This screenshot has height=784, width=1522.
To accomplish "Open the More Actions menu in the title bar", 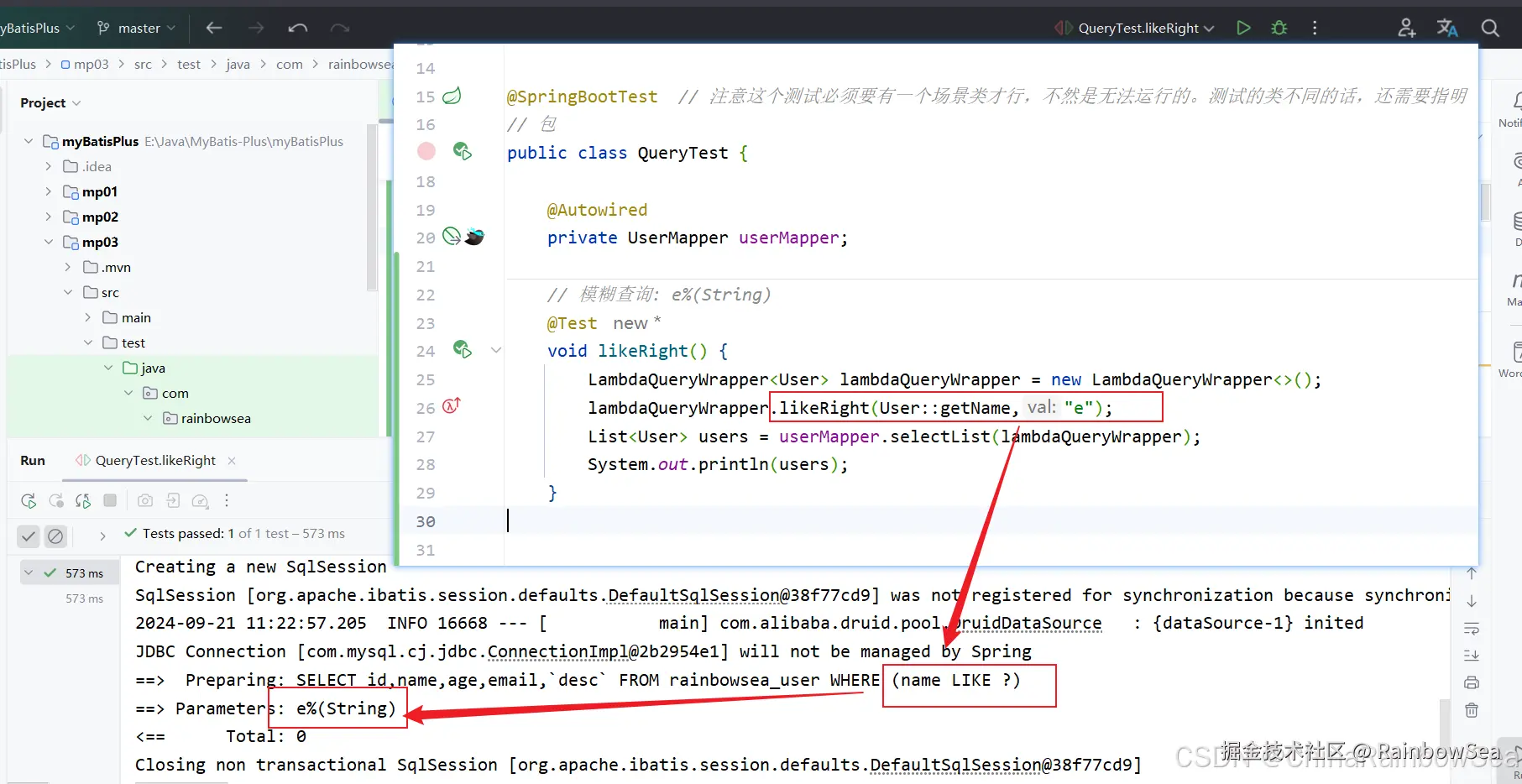I will [x=1315, y=28].
